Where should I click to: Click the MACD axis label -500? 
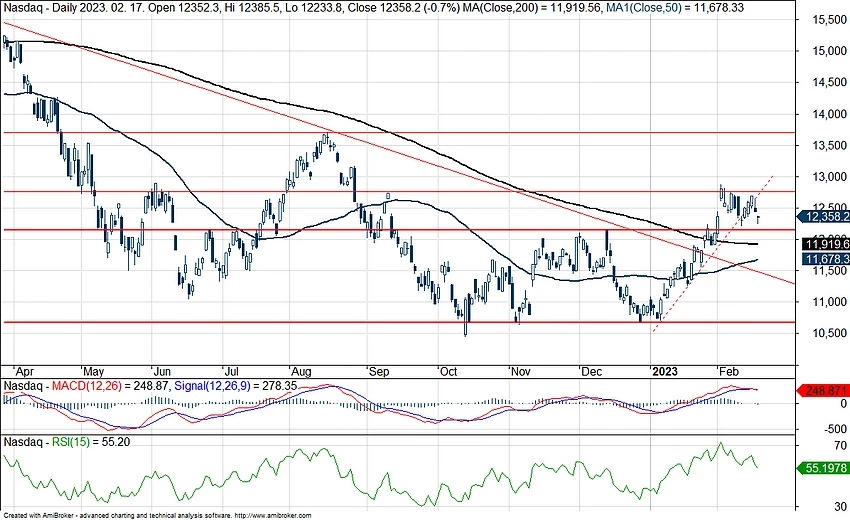click(x=835, y=429)
